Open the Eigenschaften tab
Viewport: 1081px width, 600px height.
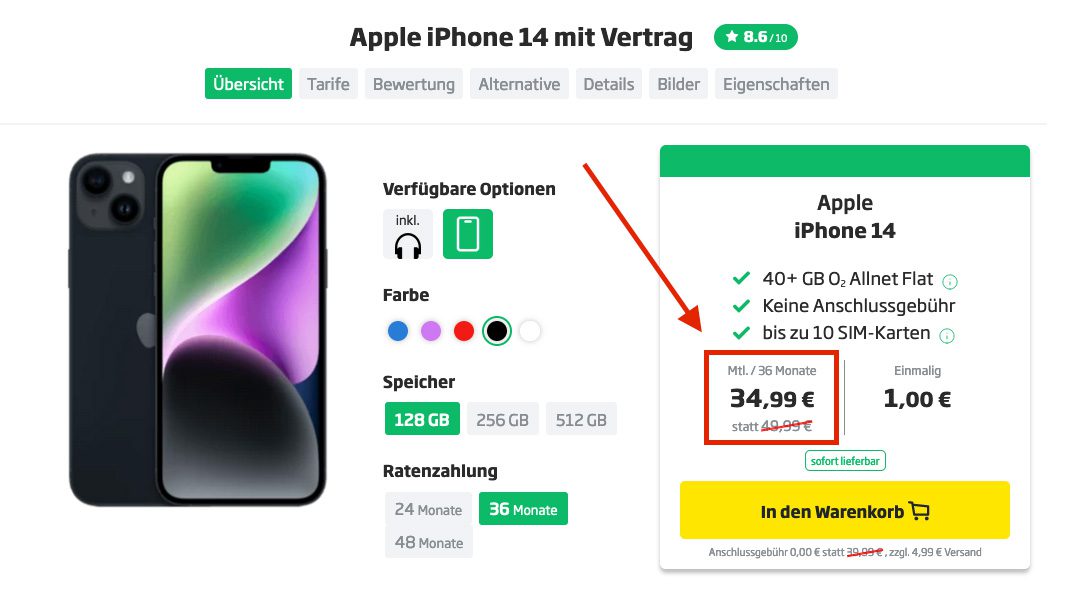(776, 84)
